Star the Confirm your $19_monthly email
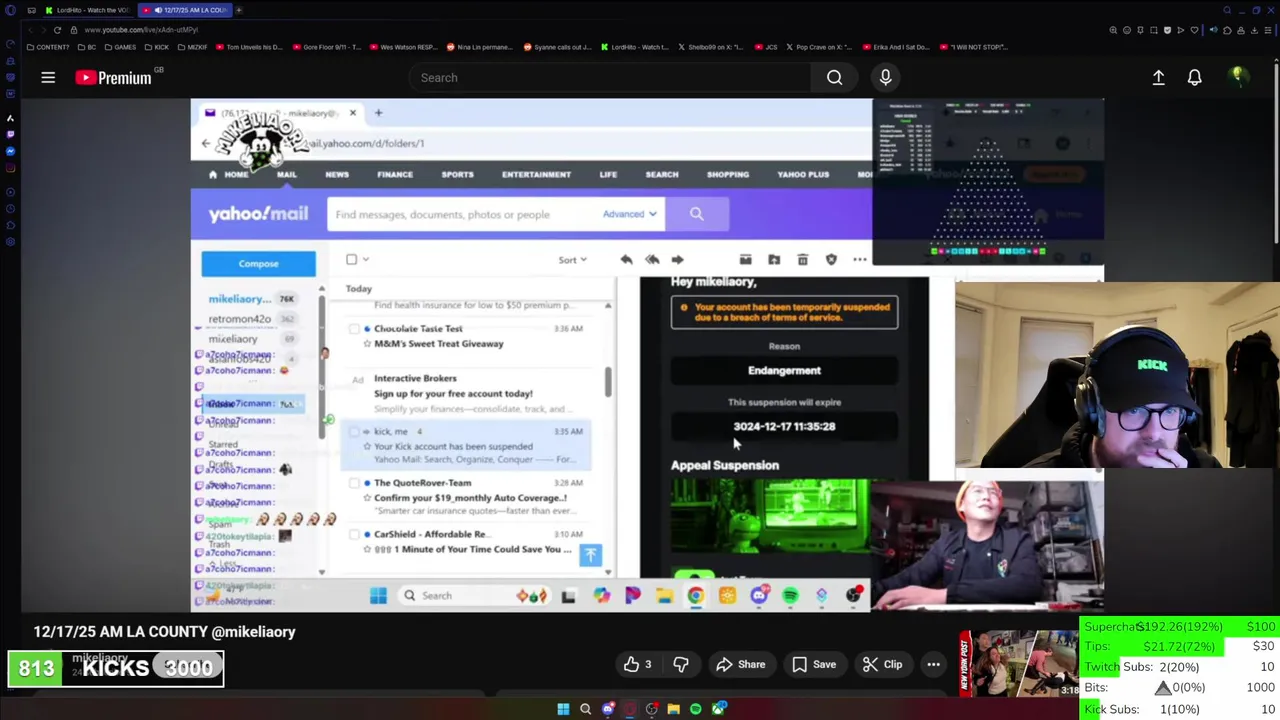The width and height of the screenshot is (1280, 720). pos(367,498)
